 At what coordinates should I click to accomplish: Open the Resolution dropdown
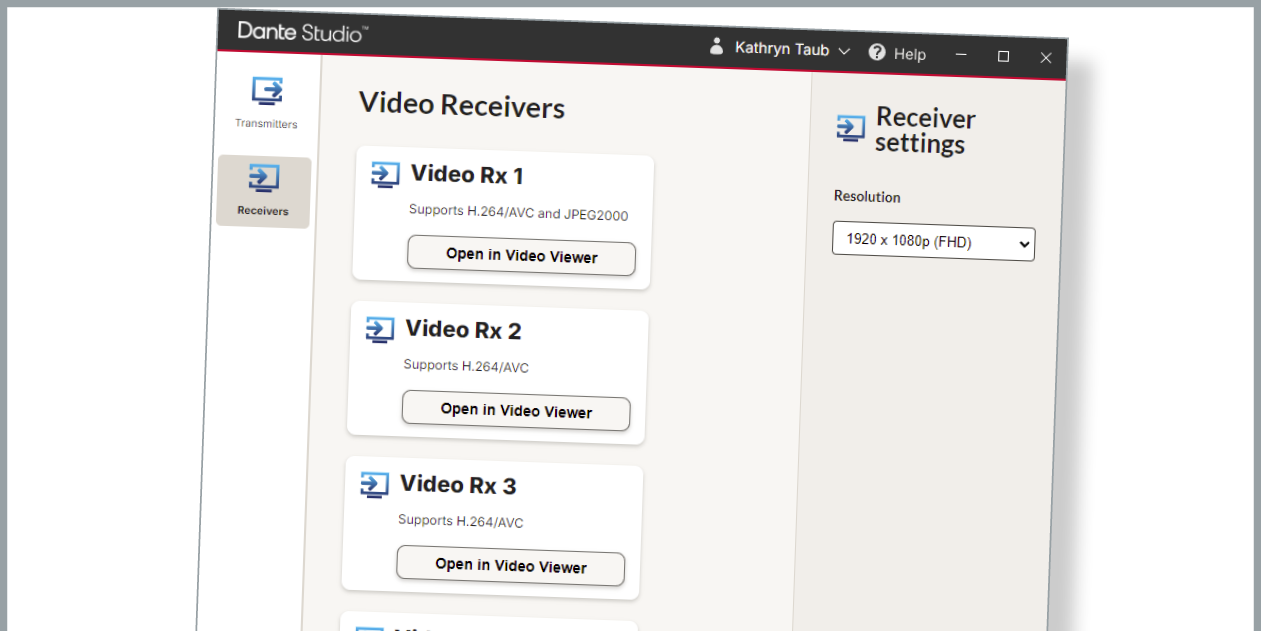pos(933,243)
